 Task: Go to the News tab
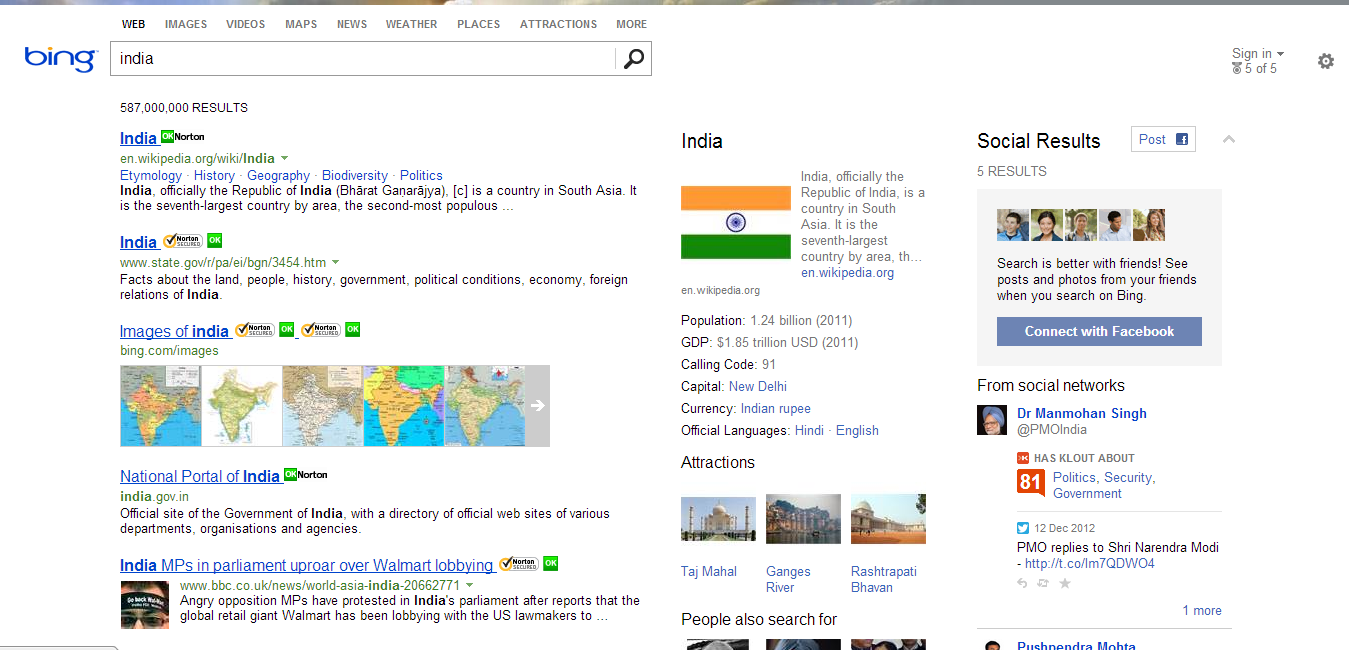(352, 24)
